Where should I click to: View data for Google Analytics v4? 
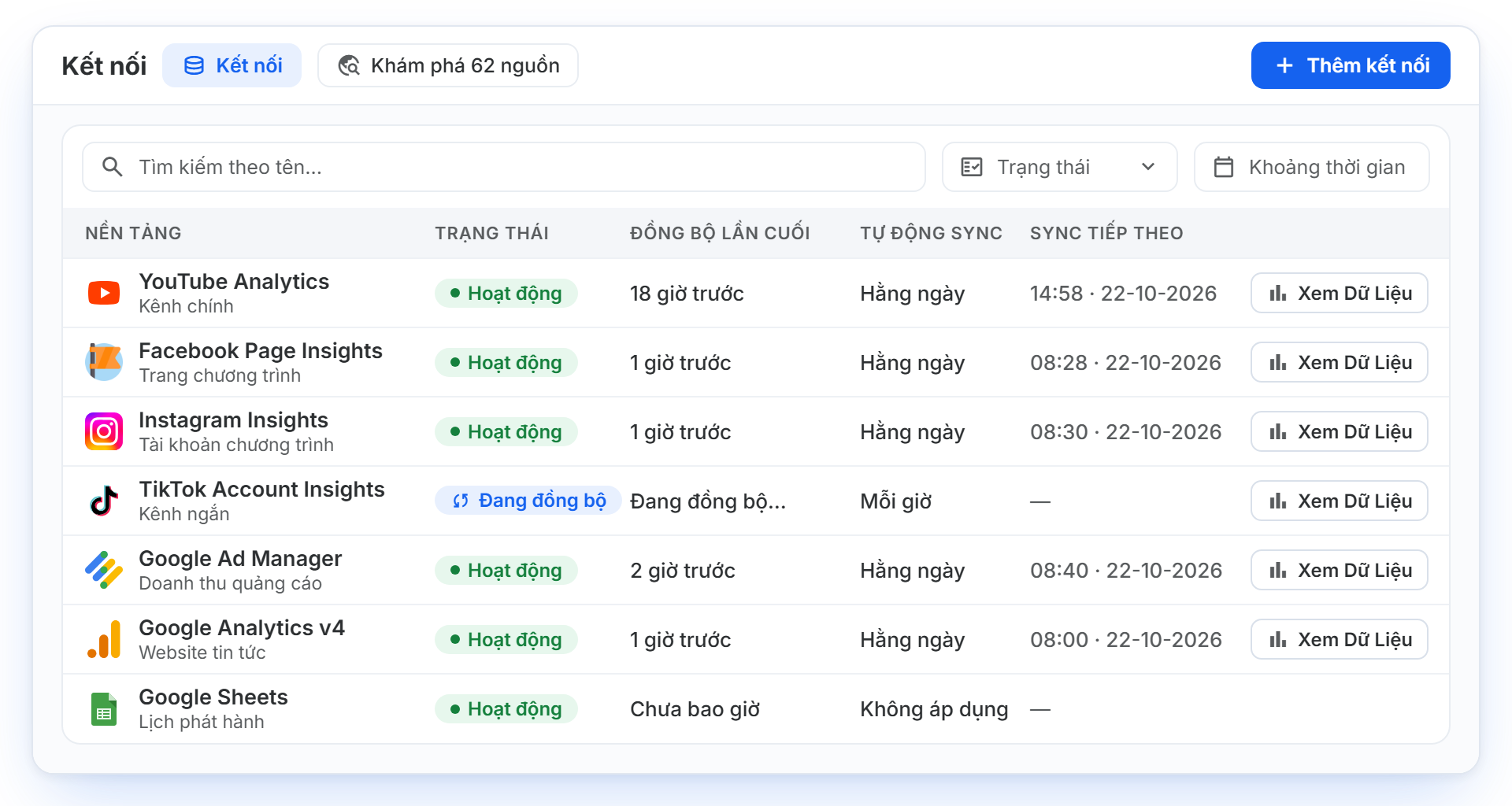coord(1340,639)
